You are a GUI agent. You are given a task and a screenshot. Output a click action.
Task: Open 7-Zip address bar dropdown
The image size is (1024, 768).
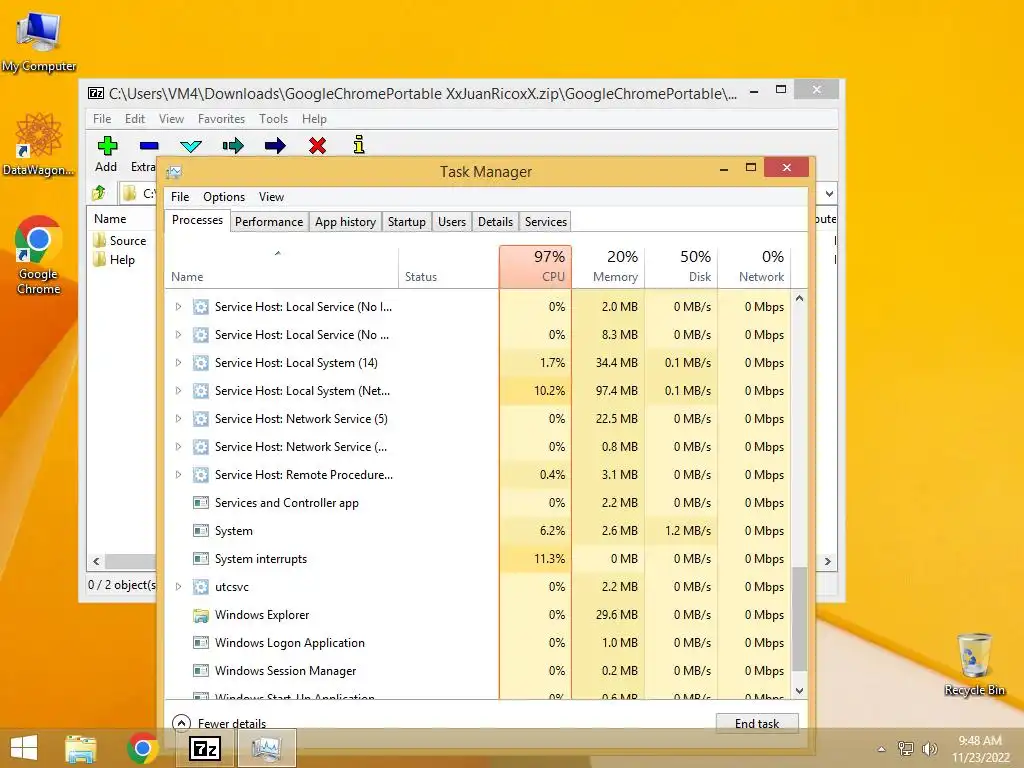point(829,193)
